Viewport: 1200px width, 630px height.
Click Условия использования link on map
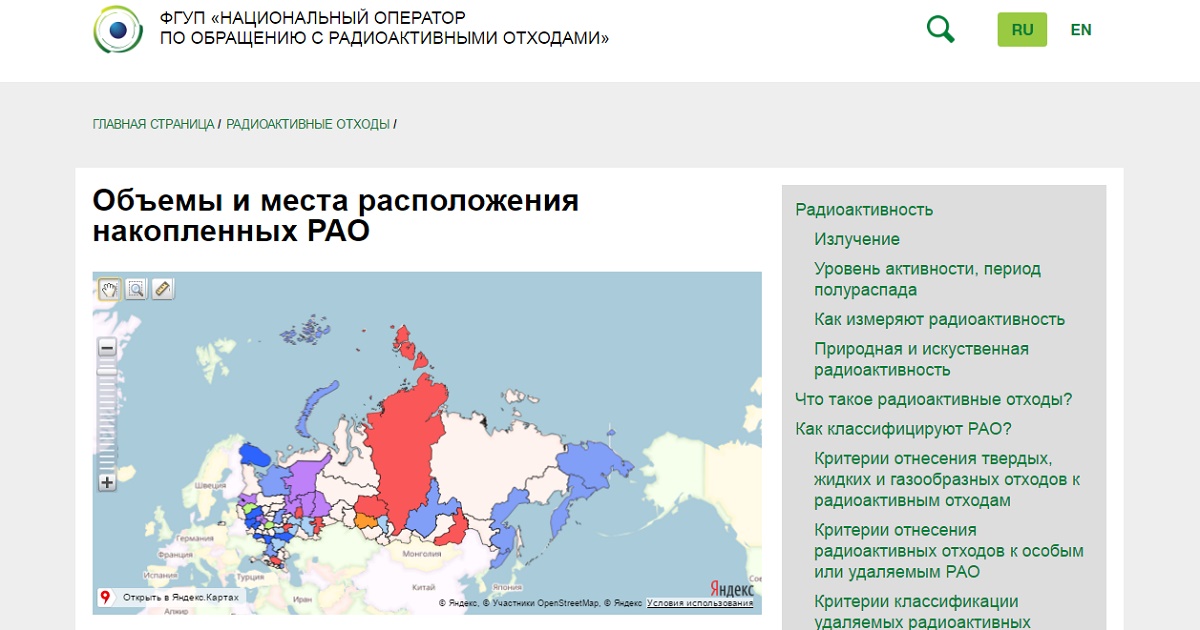[700, 603]
